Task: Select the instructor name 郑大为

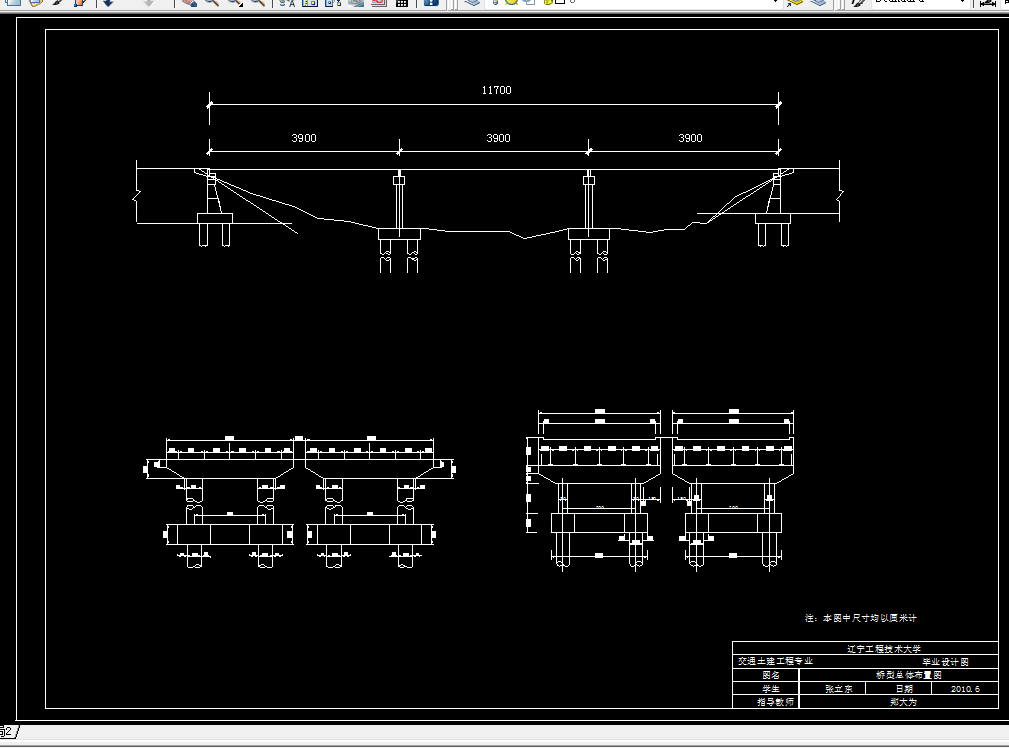Action: pyautogui.click(x=903, y=702)
